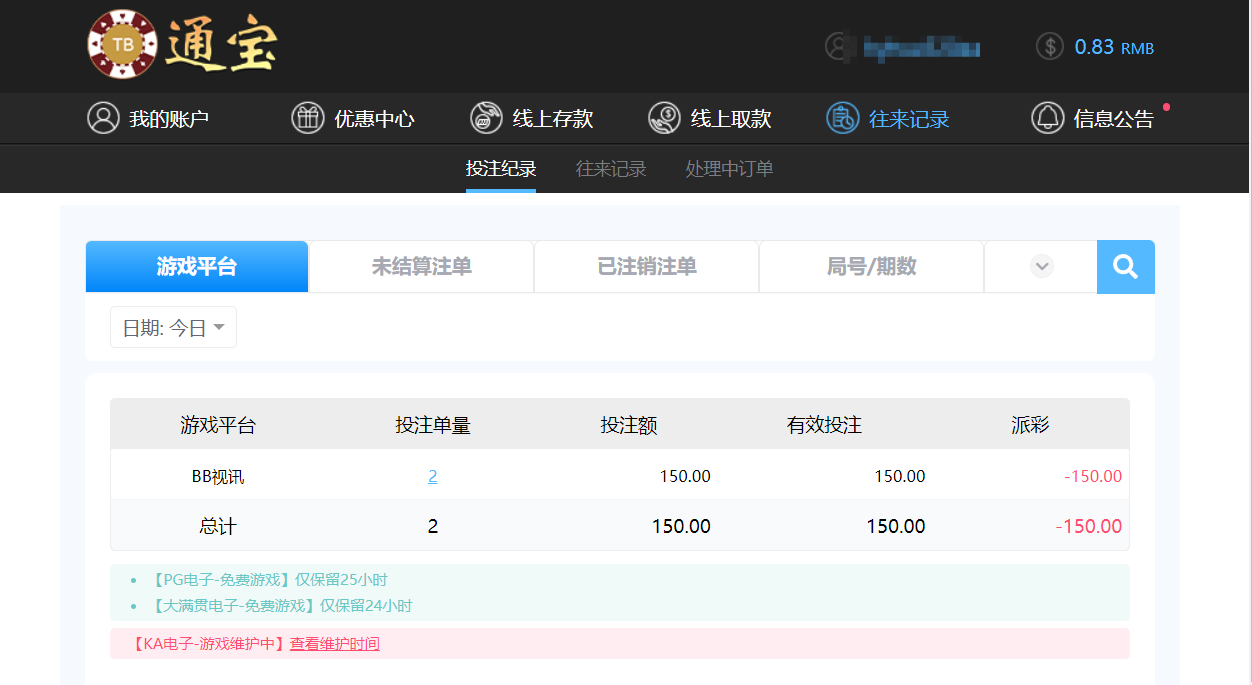Viewport: 1252px width, 685px height.
Task: Open the 我的账户 account icon
Action: (x=104, y=117)
